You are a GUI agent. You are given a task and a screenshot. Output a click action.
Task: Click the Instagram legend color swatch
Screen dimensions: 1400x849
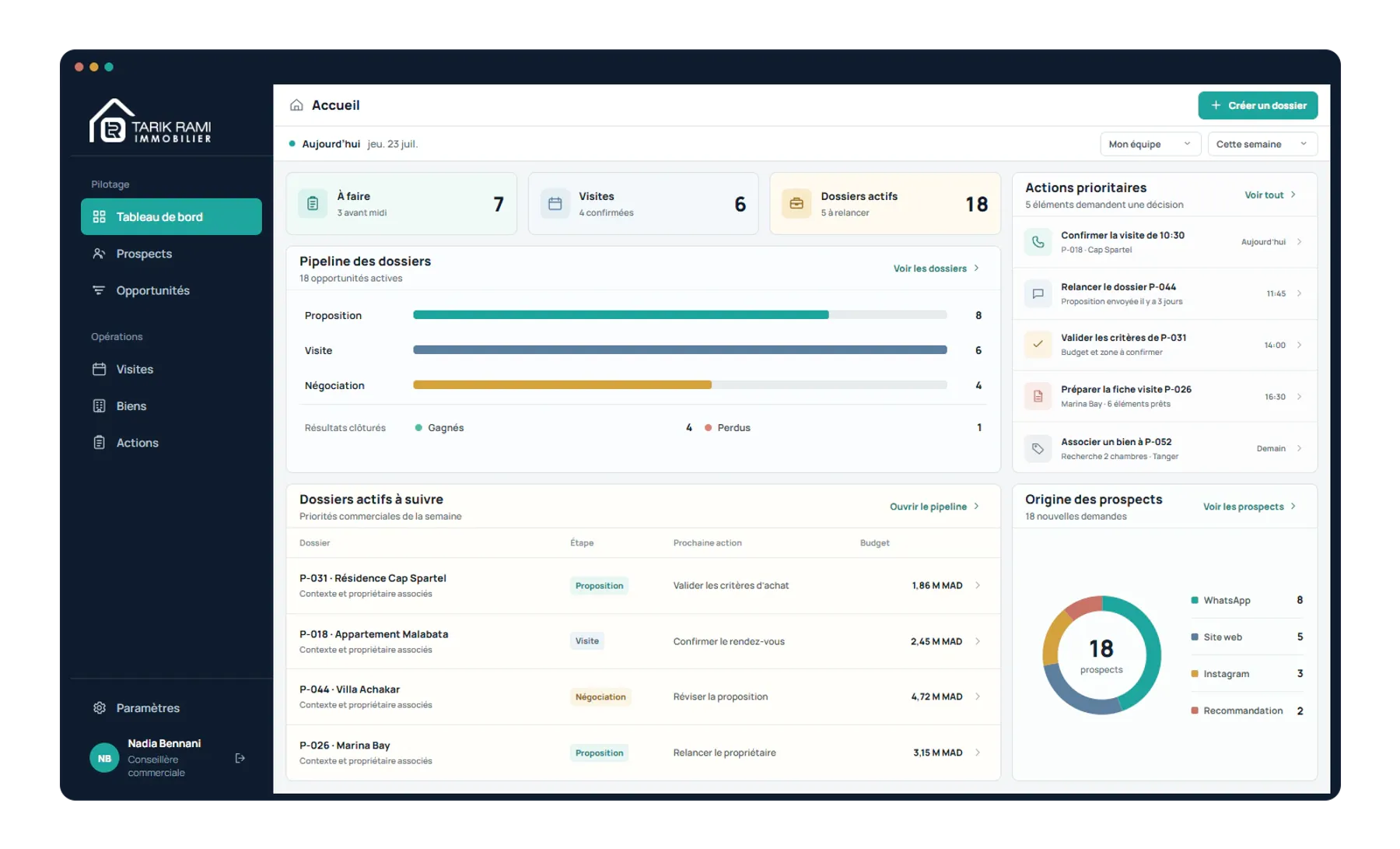[x=1195, y=674]
